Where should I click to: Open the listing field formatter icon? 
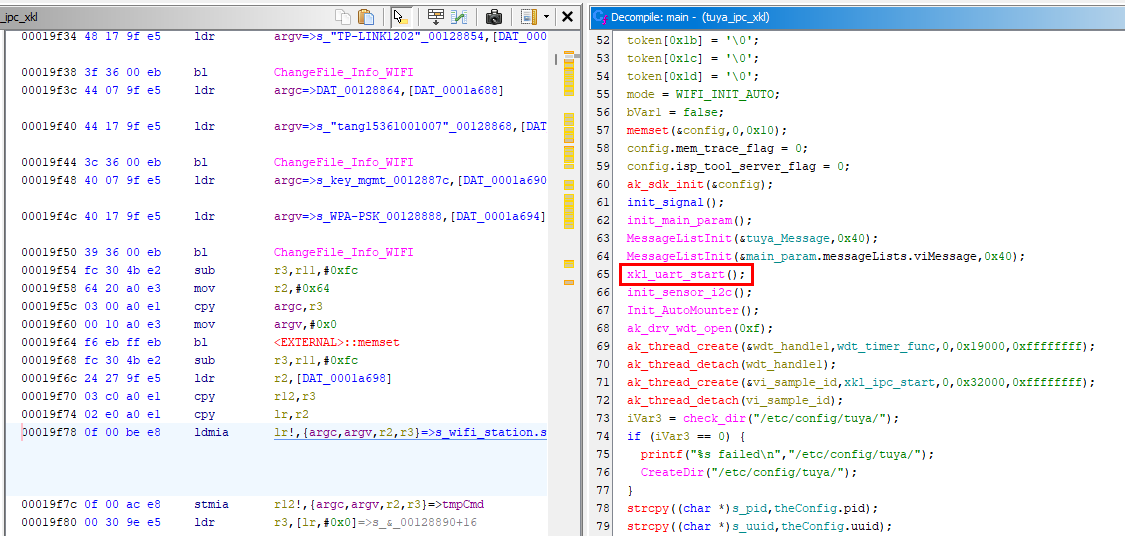[436, 17]
